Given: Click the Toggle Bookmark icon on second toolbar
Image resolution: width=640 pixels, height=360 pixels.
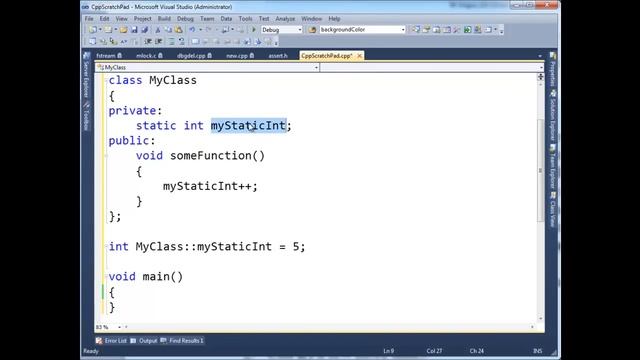Looking at the screenshot, I should pos(195,41).
